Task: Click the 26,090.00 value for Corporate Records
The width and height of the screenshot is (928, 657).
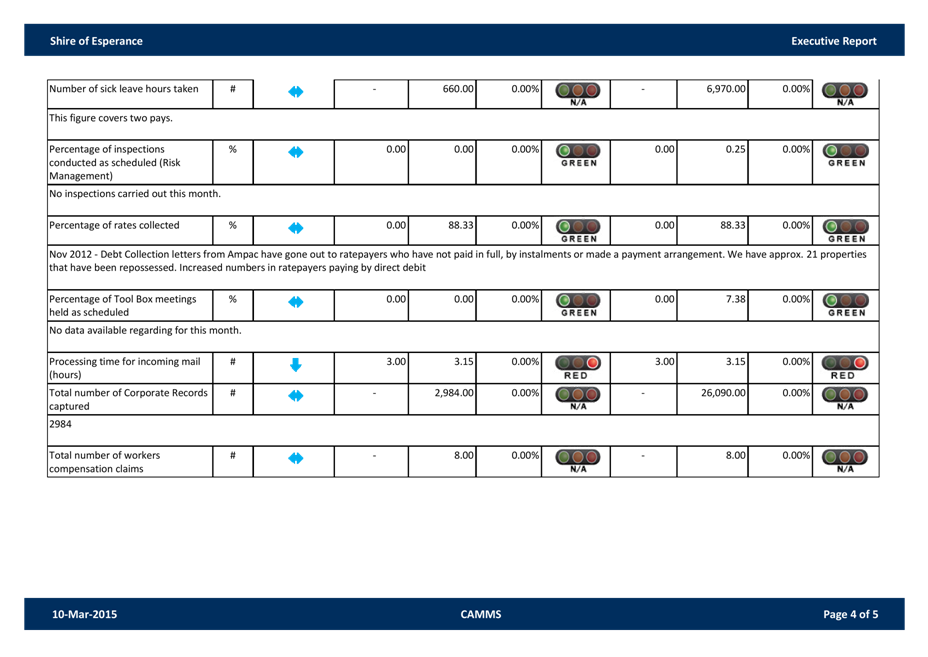Action: 726,393
